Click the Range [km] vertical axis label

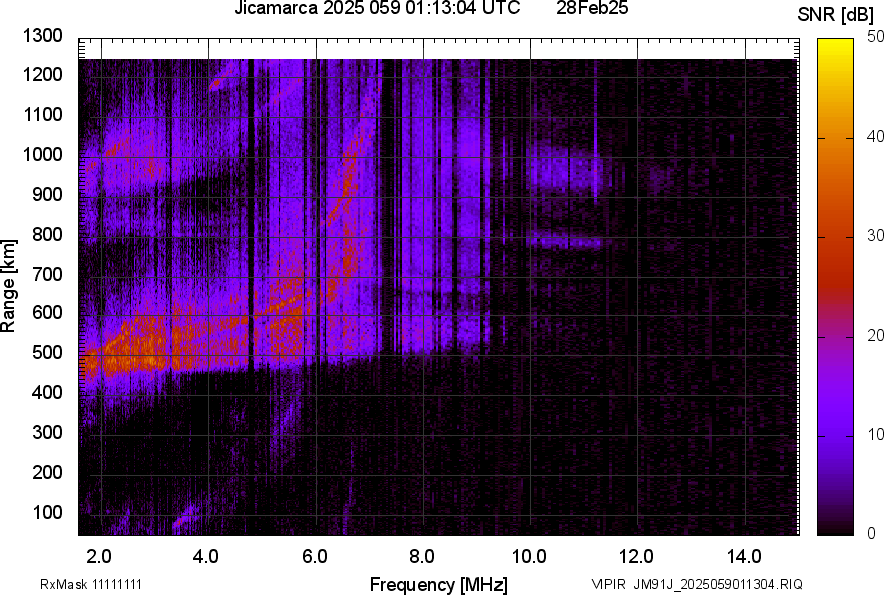(10, 286)
